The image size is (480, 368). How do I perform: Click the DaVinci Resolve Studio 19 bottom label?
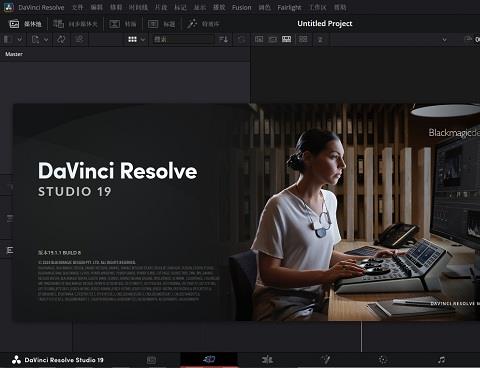click(x=64, y=360)
